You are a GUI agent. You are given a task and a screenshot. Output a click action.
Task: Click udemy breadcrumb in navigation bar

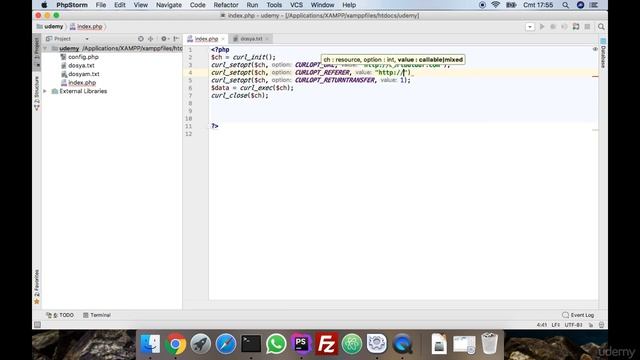click(50, 27)
